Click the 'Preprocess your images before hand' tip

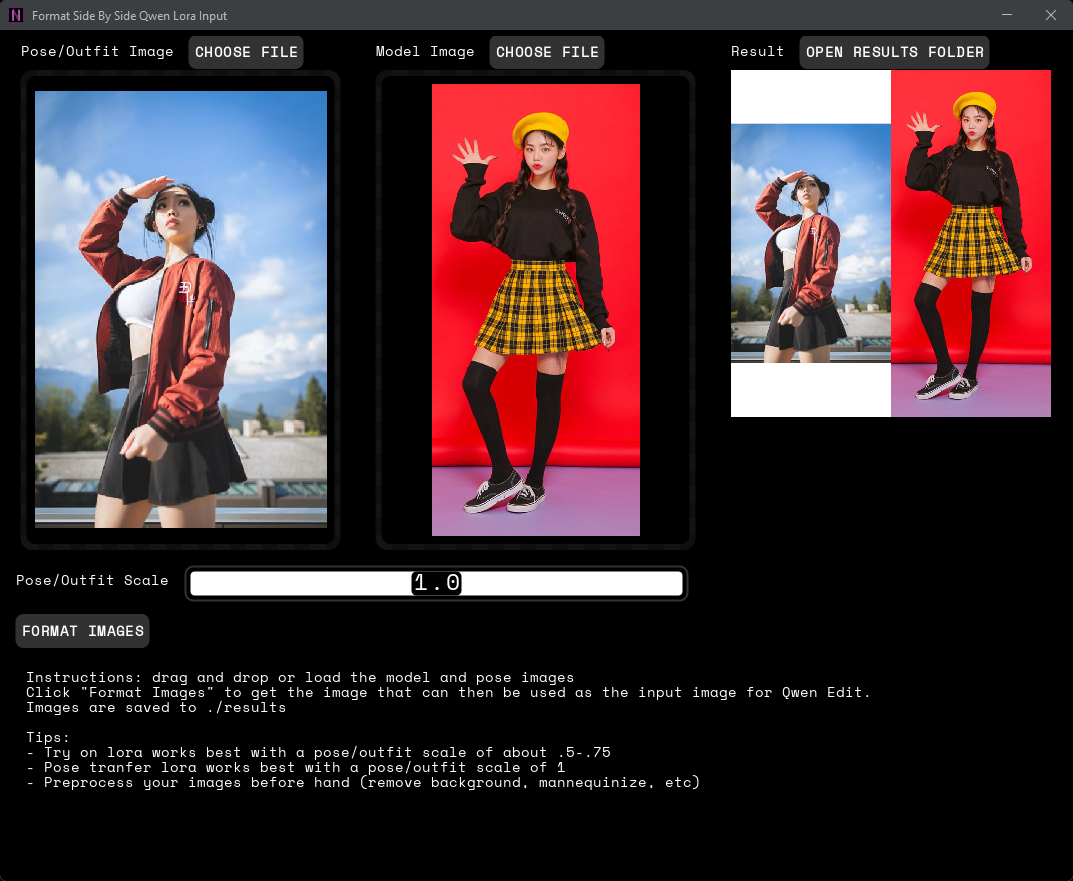(363, 782)
